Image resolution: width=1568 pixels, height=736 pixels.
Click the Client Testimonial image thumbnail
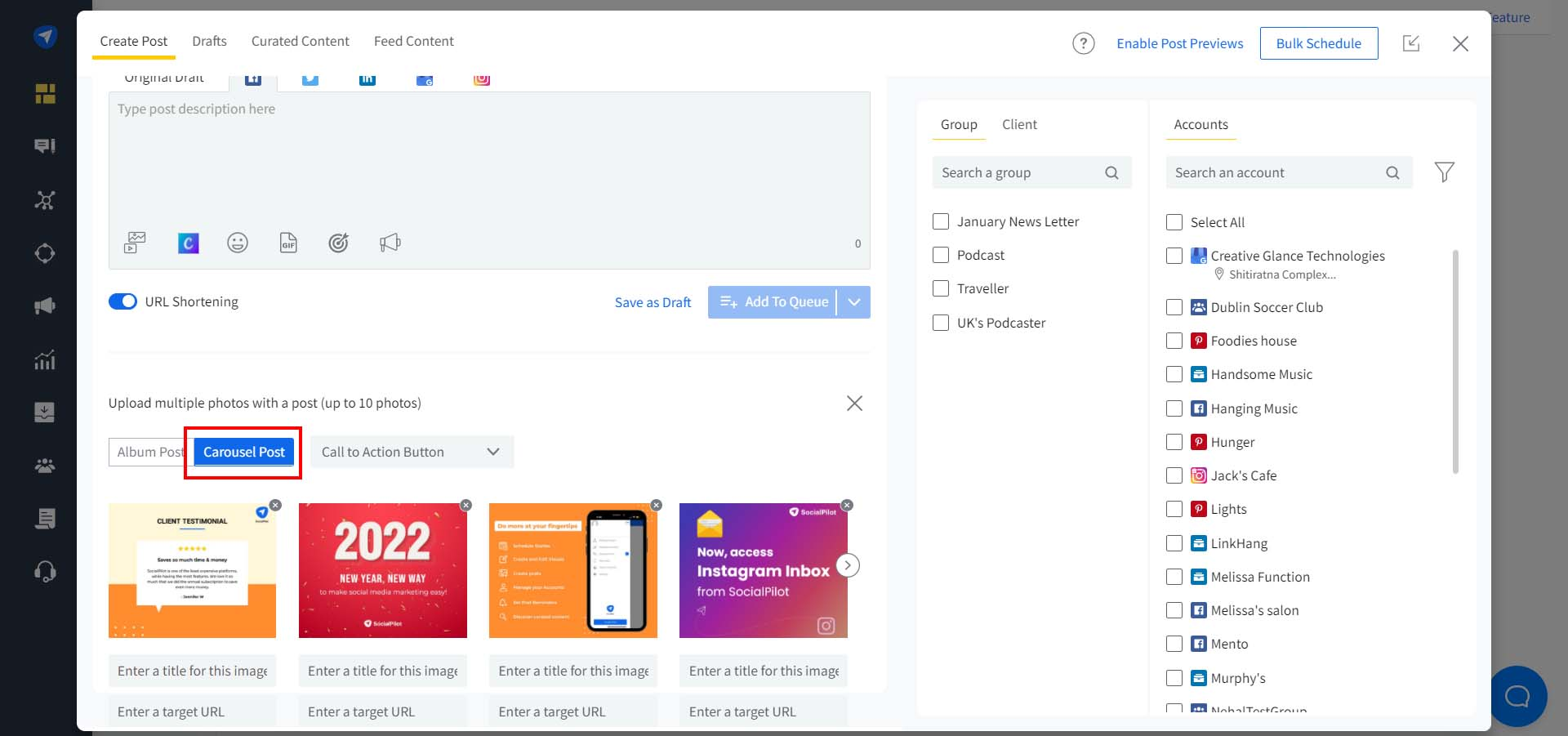[192, 570]
